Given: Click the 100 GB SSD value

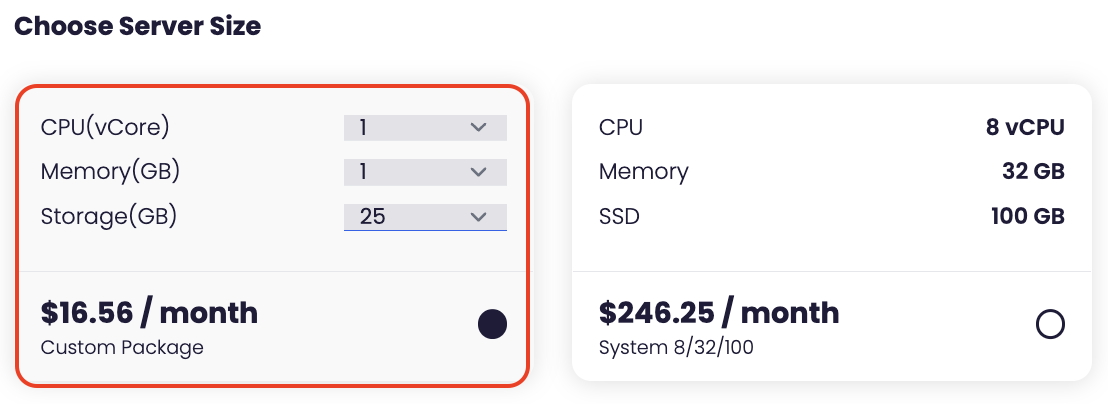Looking at the screenshot, I should (1028, 215).
